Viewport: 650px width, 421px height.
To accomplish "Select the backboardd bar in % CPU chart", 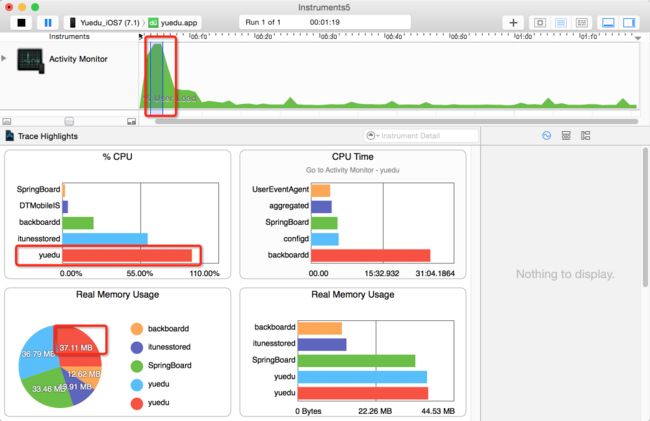I will [78, 223].
